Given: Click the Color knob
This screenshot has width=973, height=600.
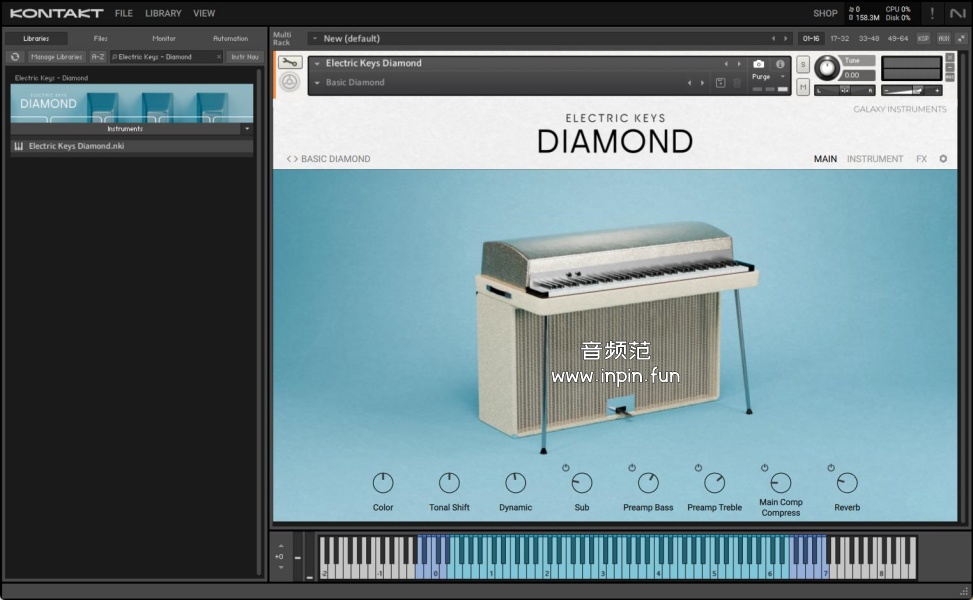Looking at the screenshot, I should [383, 483].
